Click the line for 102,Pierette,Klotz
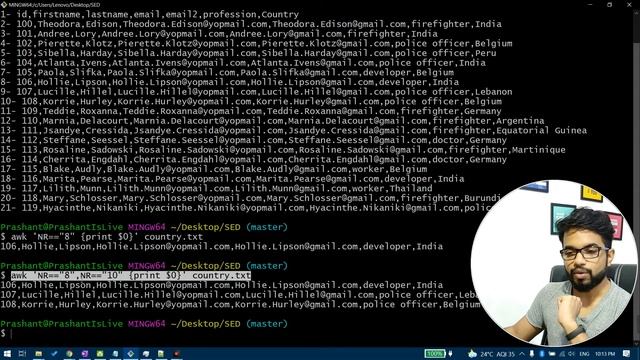The width and height of the screenshot is (640, 360). pos(256,43)
